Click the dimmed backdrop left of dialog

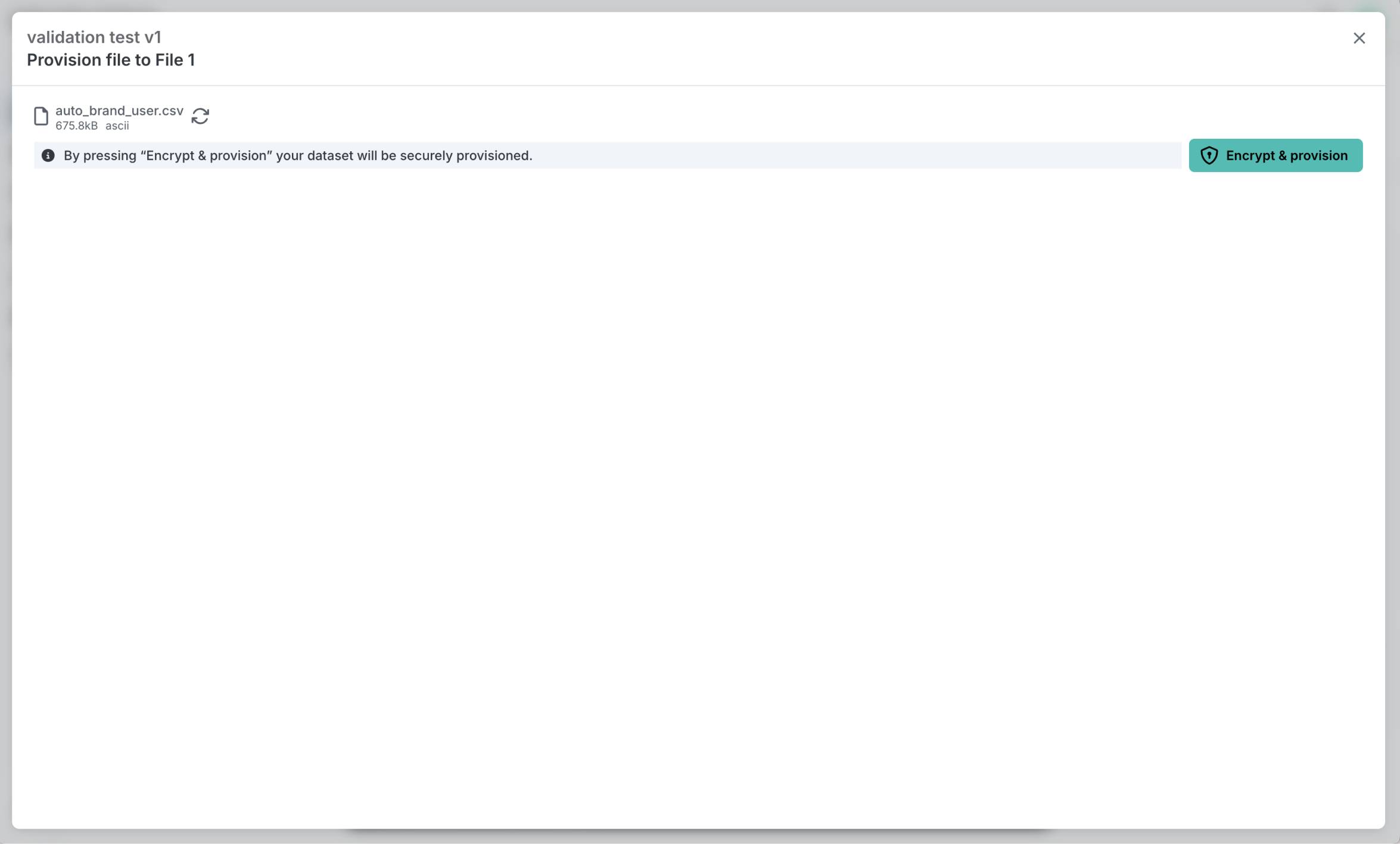pos(5,417)
